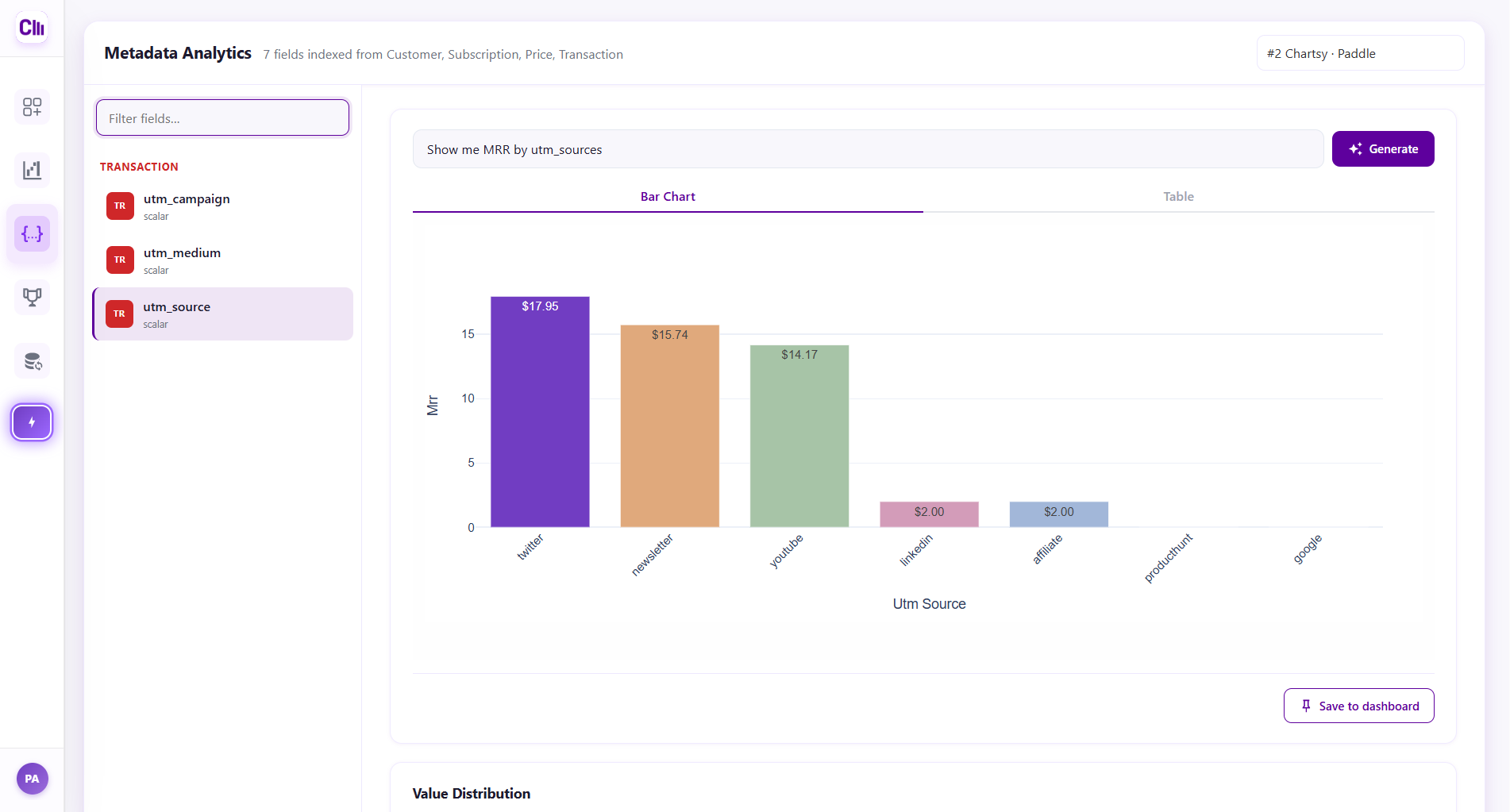This screenshot has width=1510, height=812.
Task: Select the utm_source field
Action: (223, 314)
